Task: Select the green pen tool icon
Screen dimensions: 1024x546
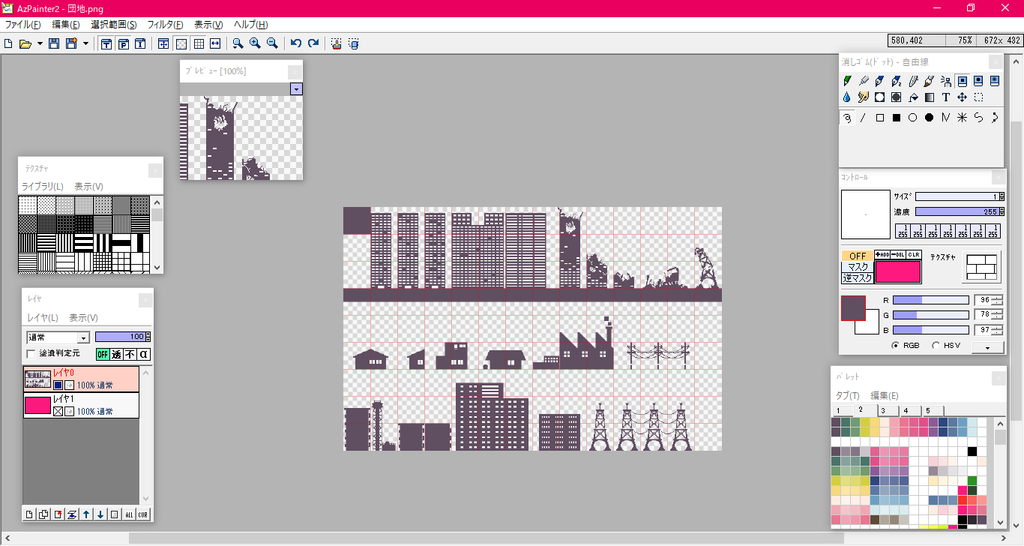Action: click(x=847, y=81)
